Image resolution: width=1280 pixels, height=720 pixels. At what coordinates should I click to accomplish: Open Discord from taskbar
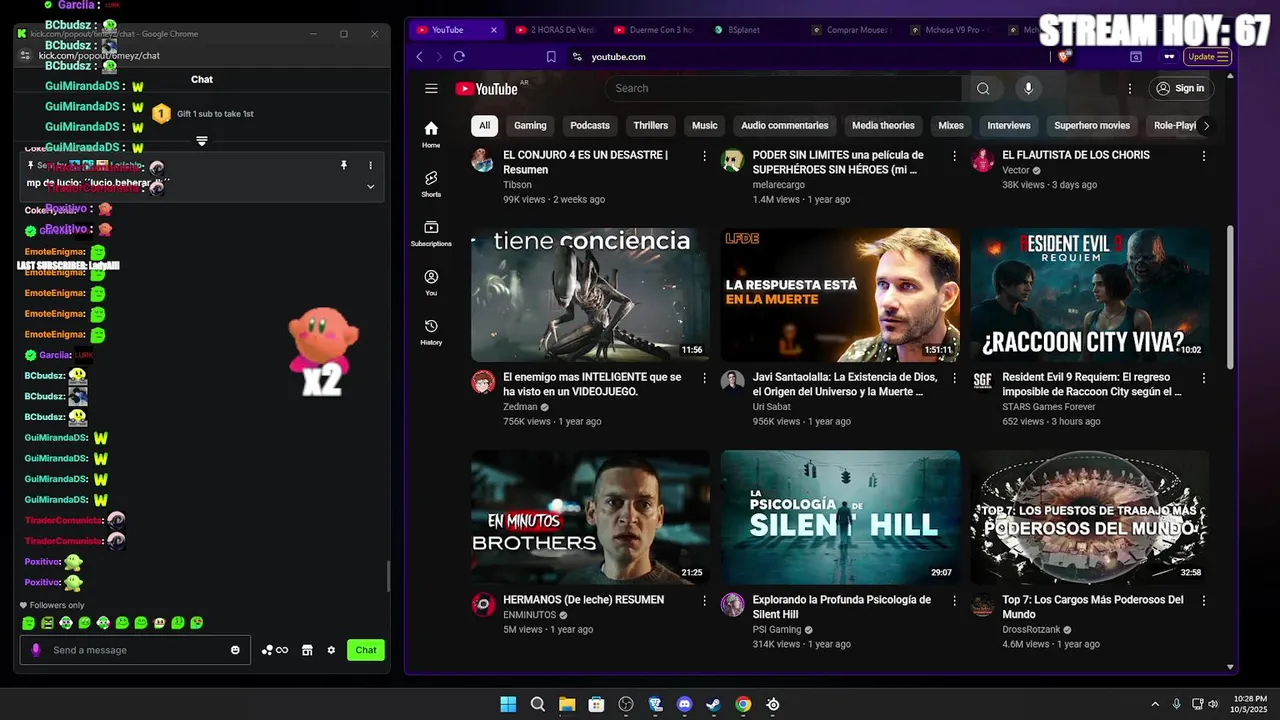point(684,704)
